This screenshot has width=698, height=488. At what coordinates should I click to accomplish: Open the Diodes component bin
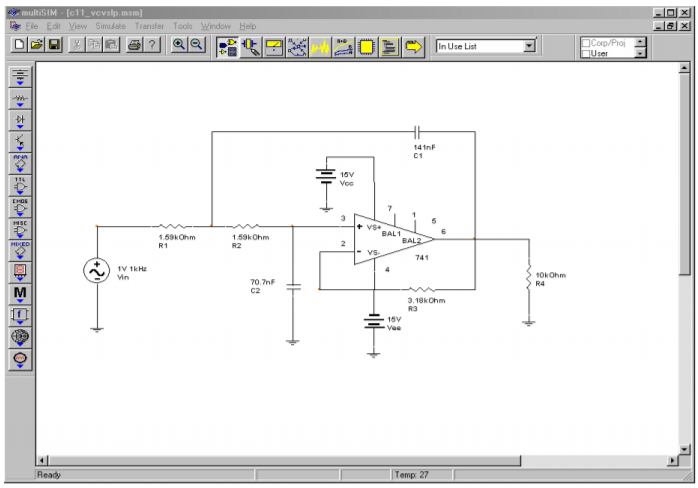click(x=20, y=119)
